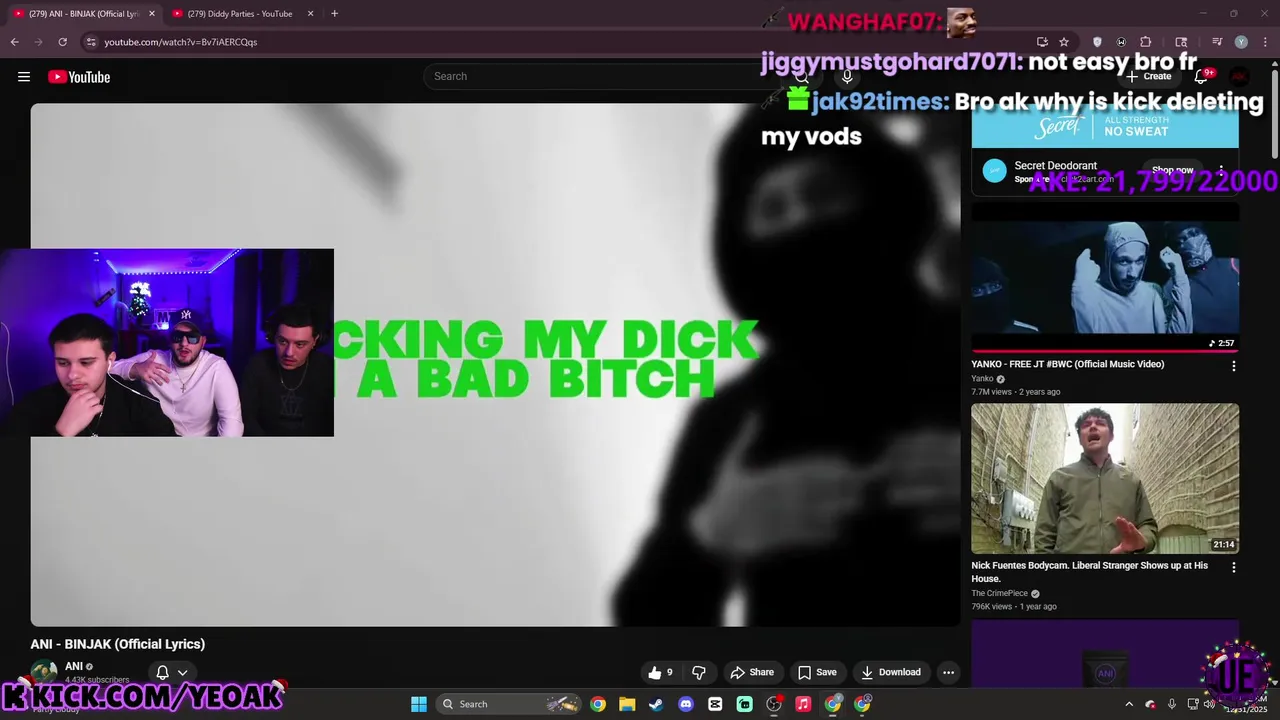Open the Windows Start menu
This screenshot has width=1280, height=720.
click(419, 704)
